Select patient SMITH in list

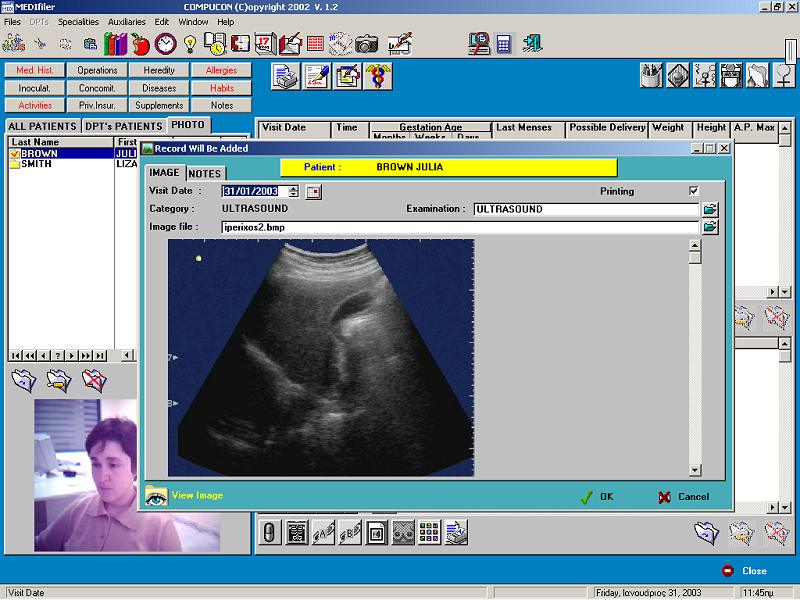point(72,164)
